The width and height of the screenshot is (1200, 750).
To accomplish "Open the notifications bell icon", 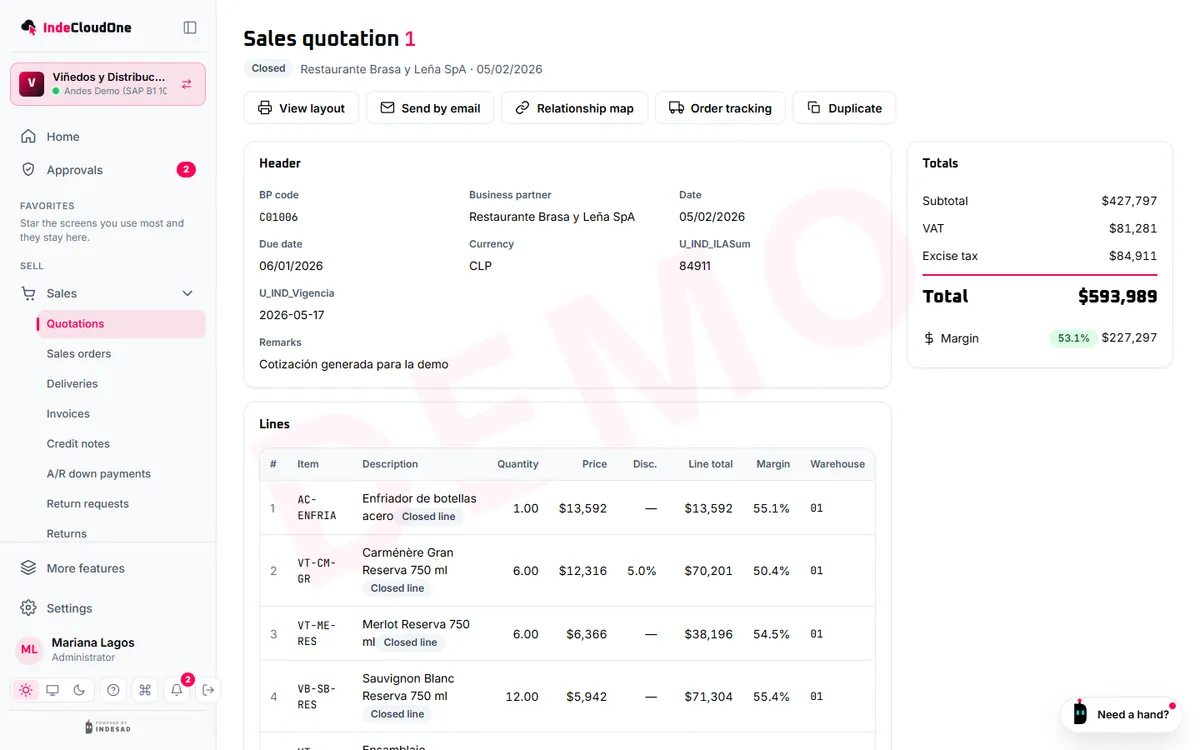I will (177, 690).
